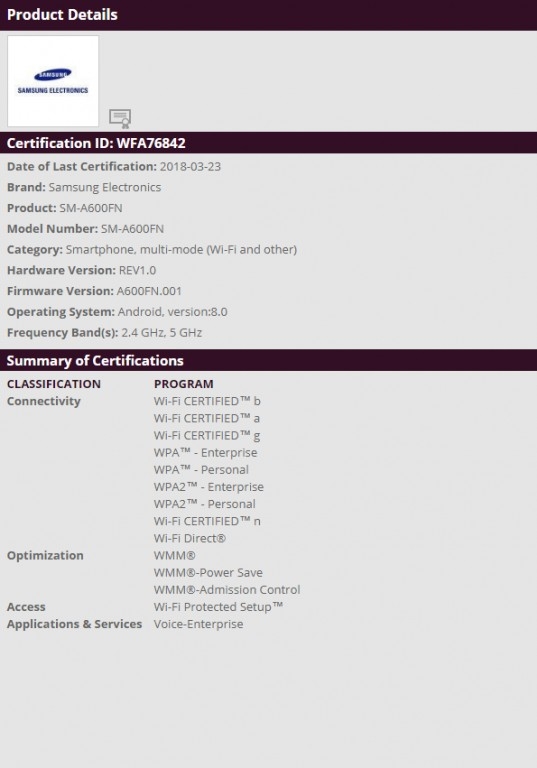
Task: Click the WMM-Admission Control entry
Action: point(227,590)
